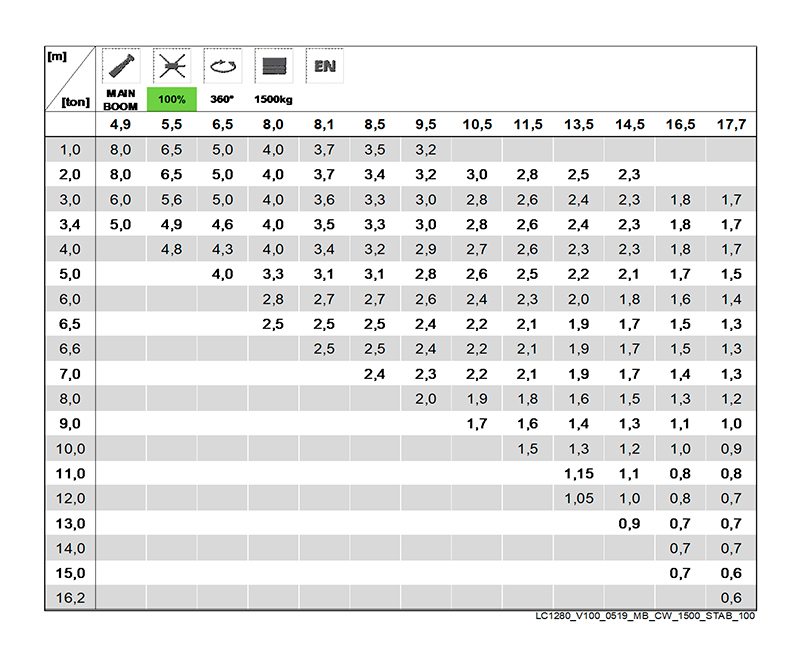Screen dimensions: 800x664
Task: Click the 3,4 radius row header
Action: tap(69, 224)
